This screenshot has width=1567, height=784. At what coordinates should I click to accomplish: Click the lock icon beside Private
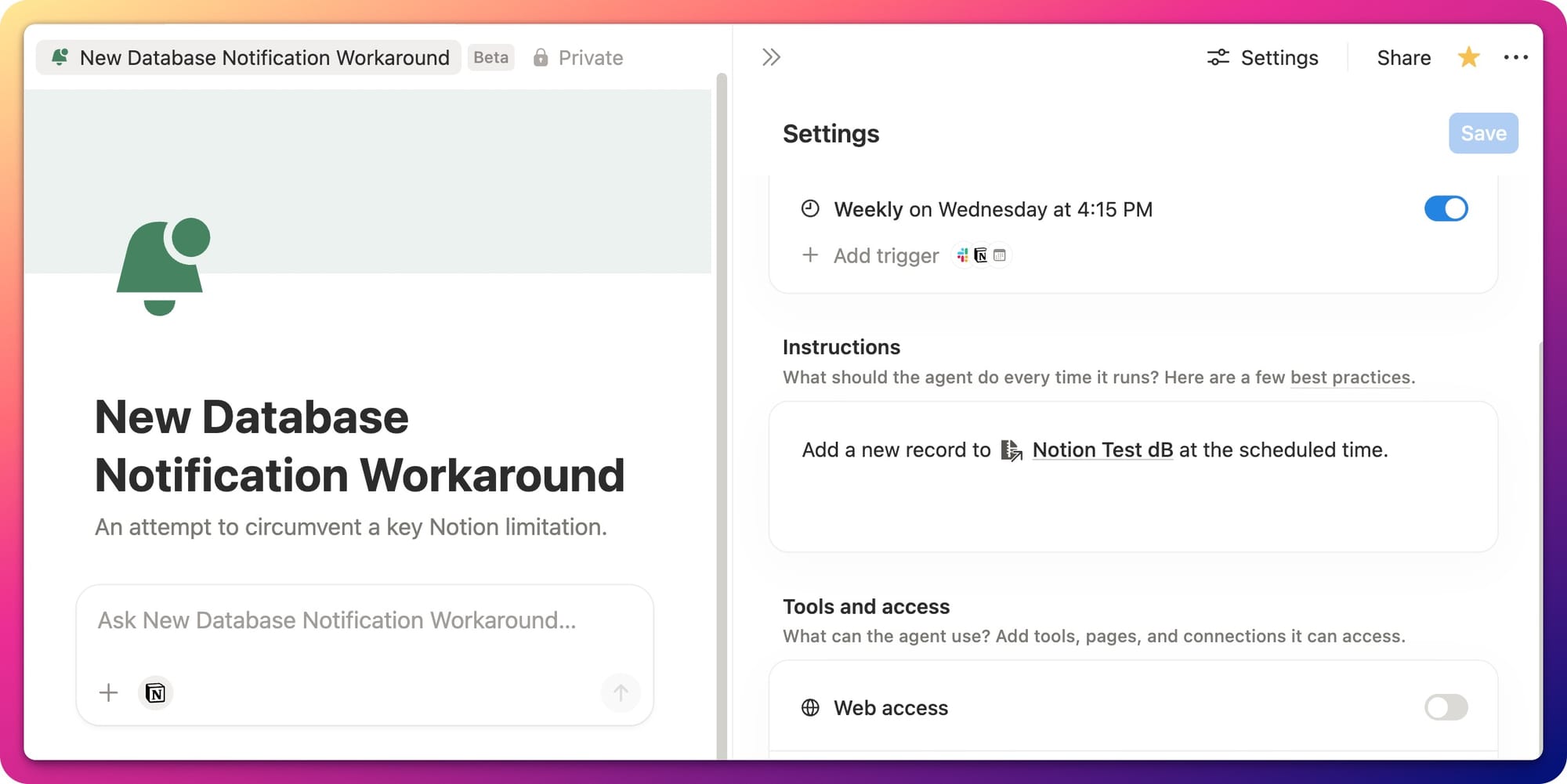pos(541,58)
